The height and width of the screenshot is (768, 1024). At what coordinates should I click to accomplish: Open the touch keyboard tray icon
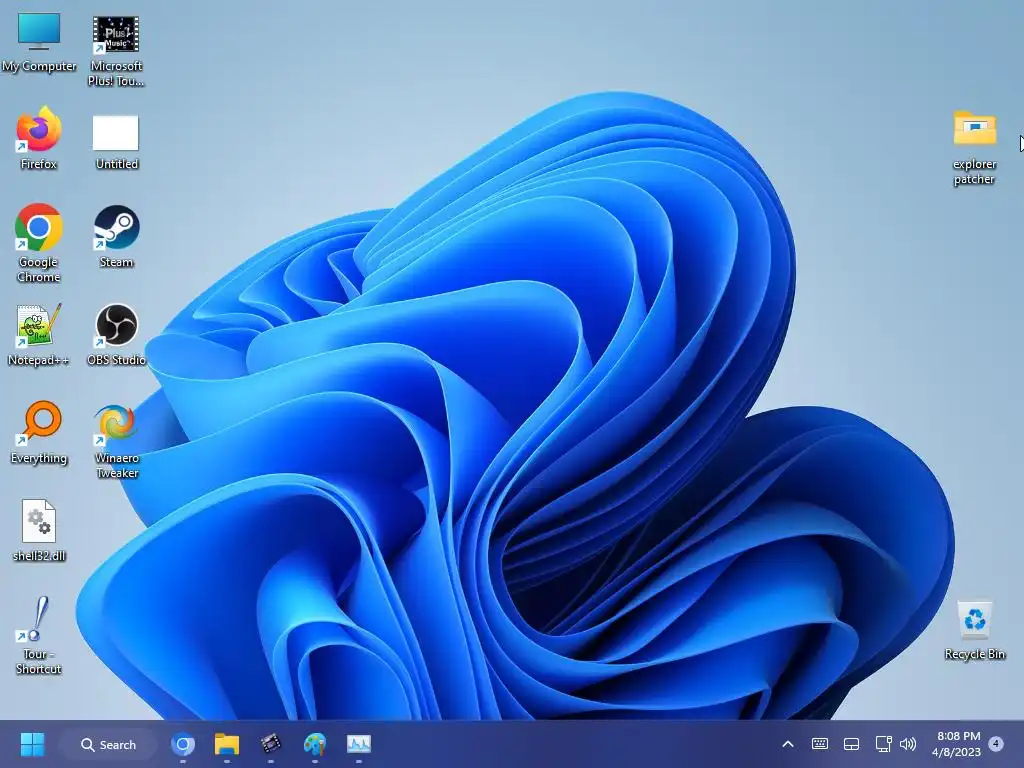pyautogui.click(x=820, y=744)
